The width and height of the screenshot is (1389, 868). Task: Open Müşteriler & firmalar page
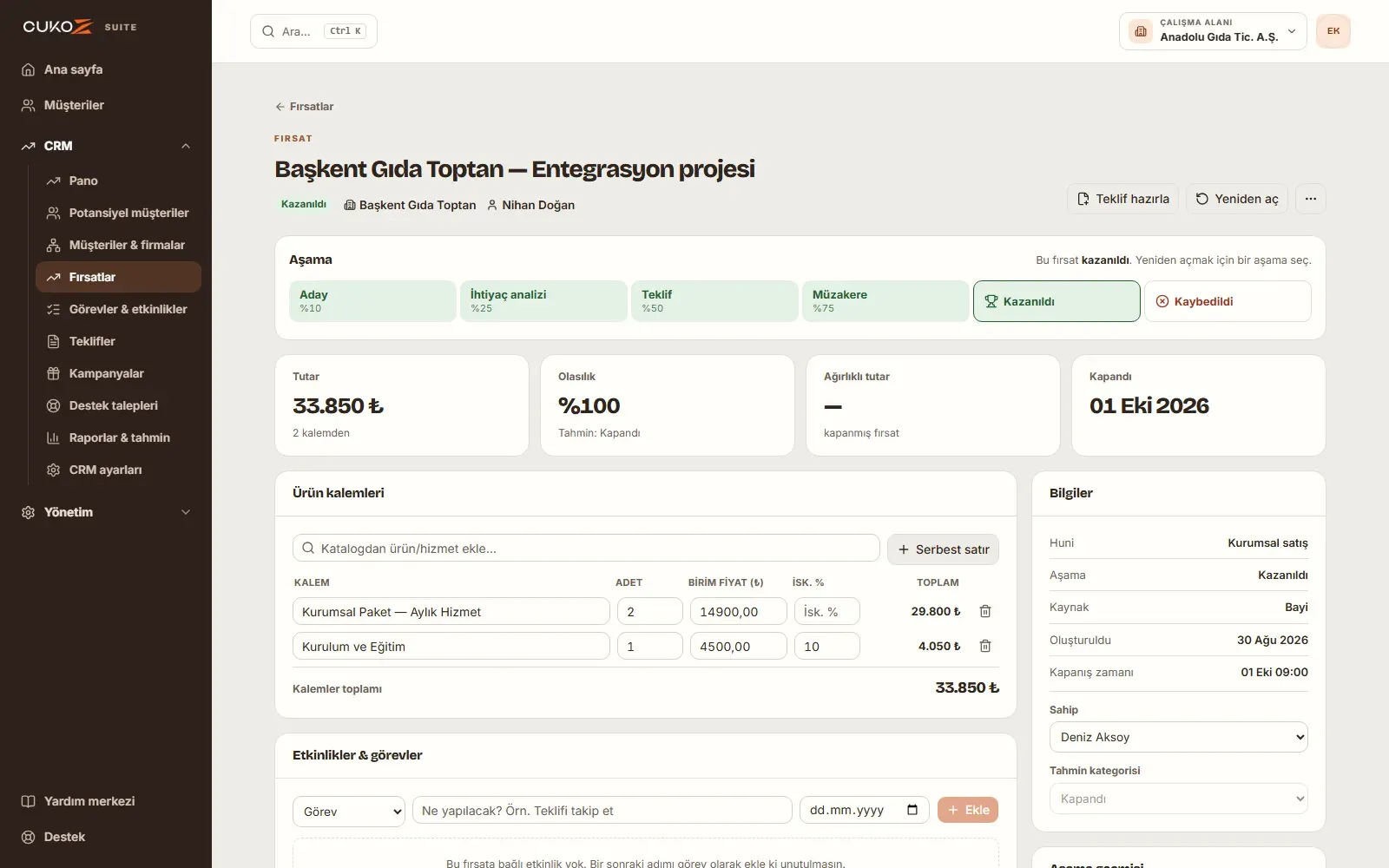click(x=118, y=245)
